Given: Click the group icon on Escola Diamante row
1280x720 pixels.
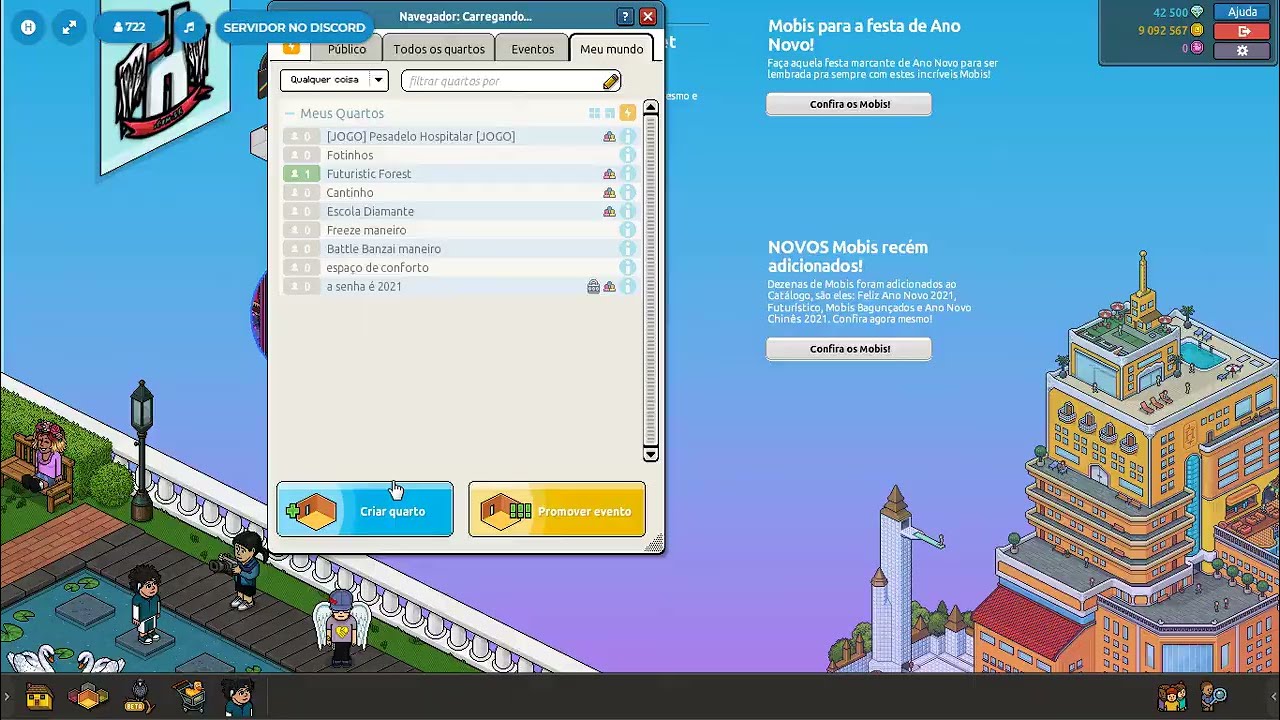Looking at the screenshot, I should click(x=609, y=211).
